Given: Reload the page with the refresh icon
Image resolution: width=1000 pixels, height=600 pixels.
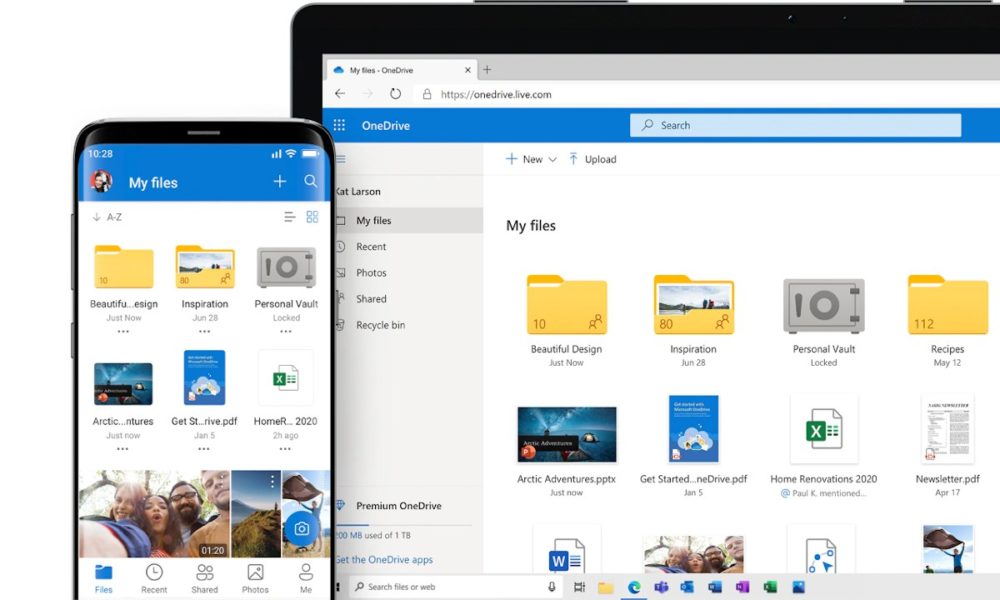Looking at the screenshot, I should click(395, 94).
